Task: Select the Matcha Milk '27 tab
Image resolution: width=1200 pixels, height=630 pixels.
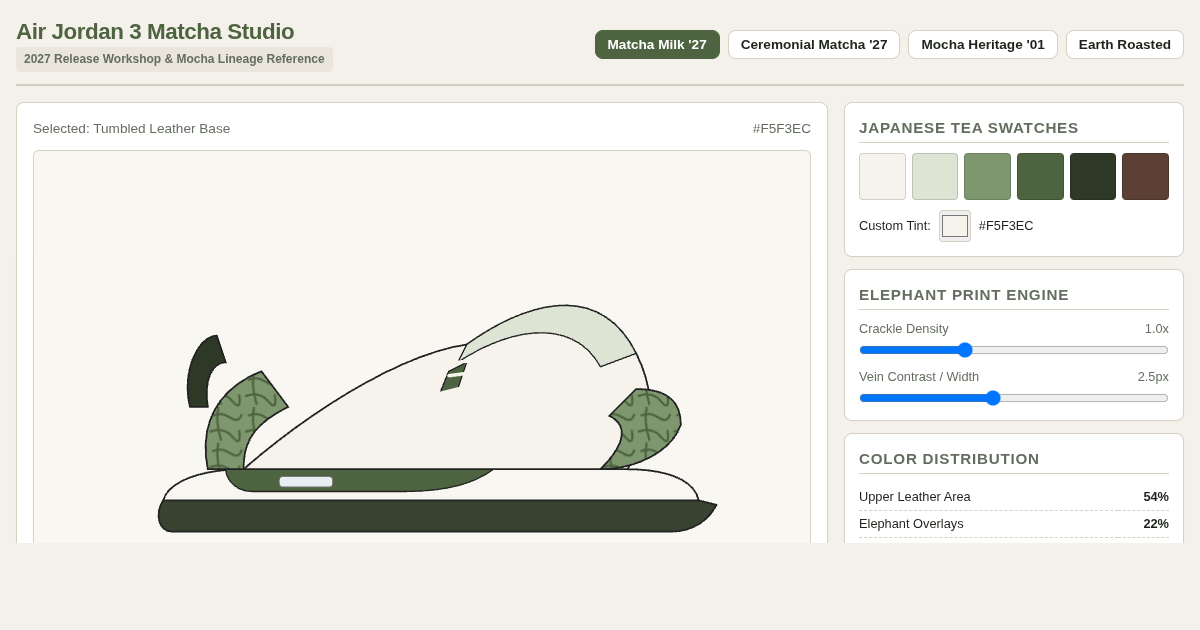Action: (x=657, y=45)
